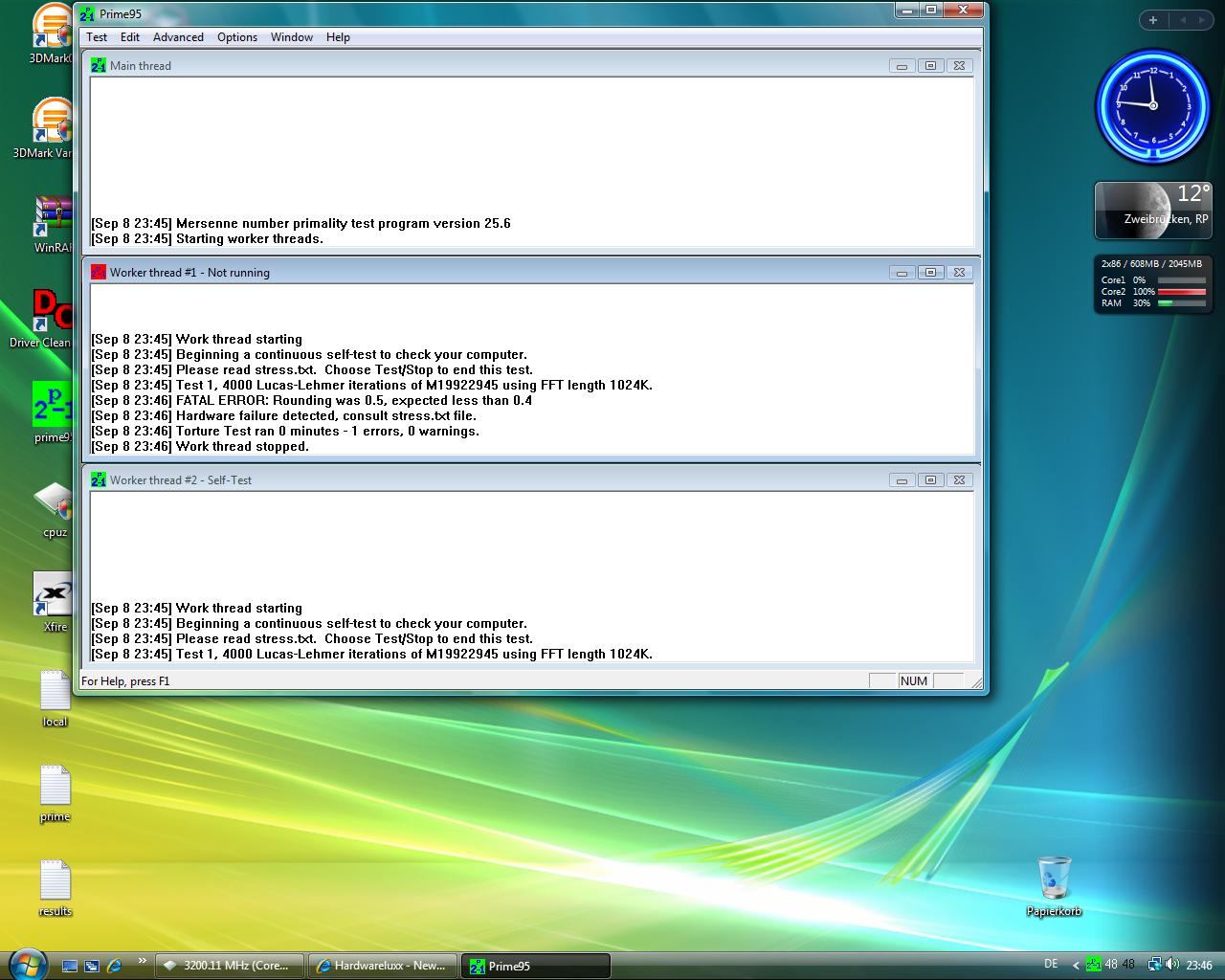
Task: Maximize the Worker thread #2 window
Action: pos(930,479)
